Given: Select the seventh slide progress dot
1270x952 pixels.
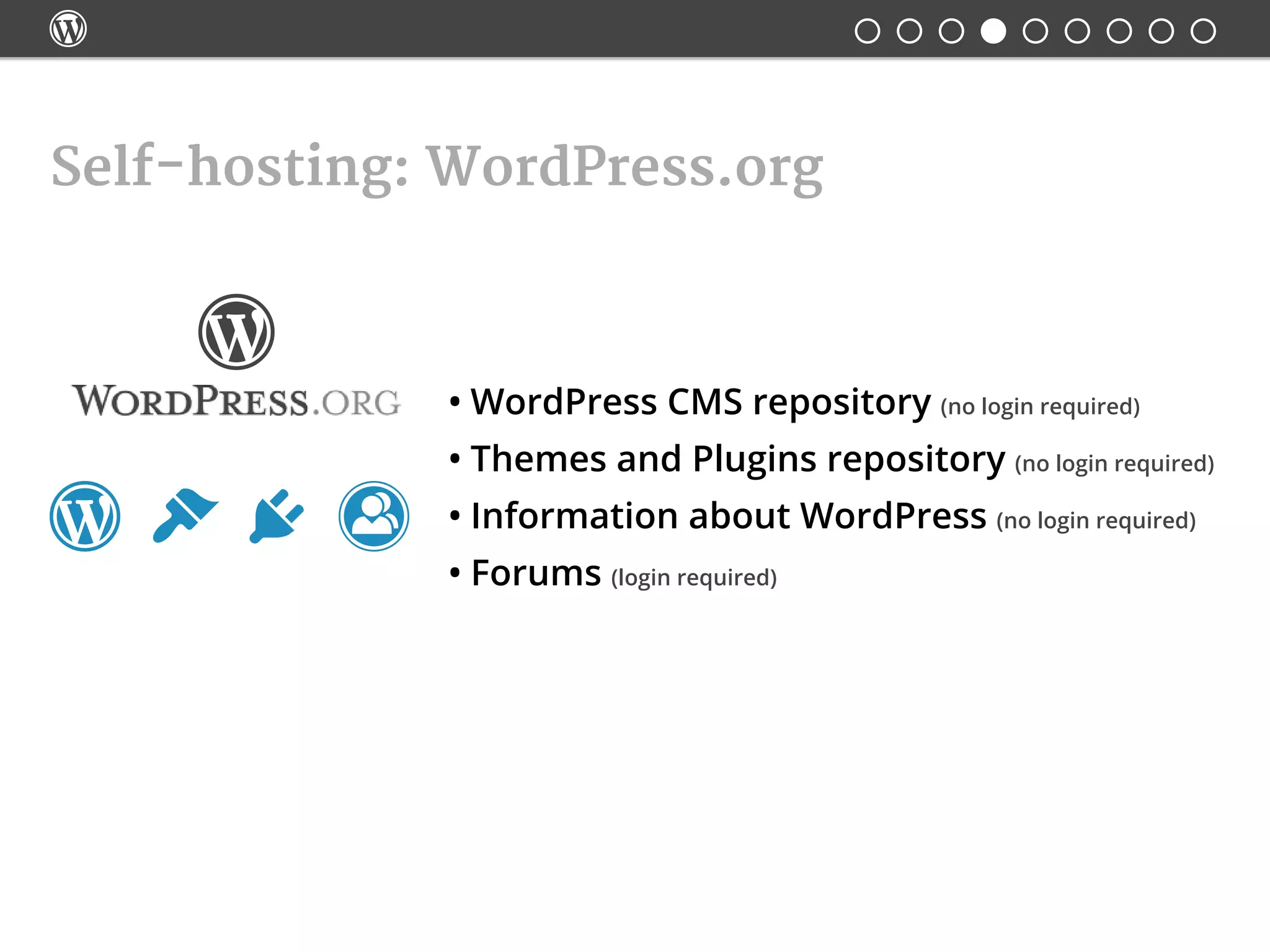Looking at the screenshot, I should coord(1119,31).
